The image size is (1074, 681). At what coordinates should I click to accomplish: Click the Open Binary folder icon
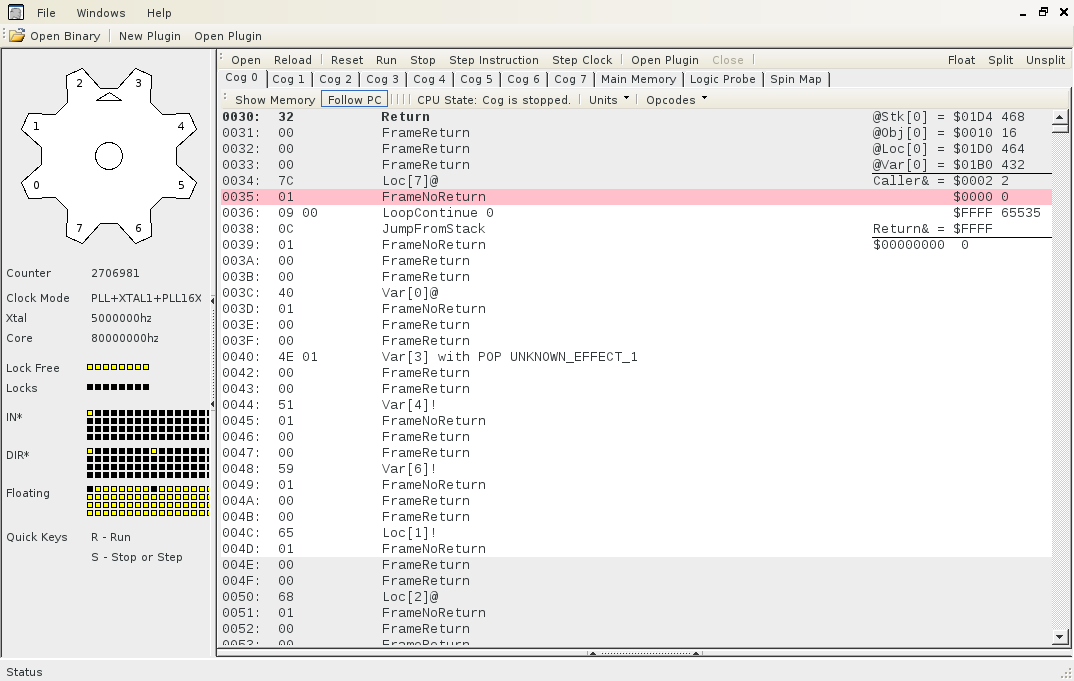pos(17,36)
